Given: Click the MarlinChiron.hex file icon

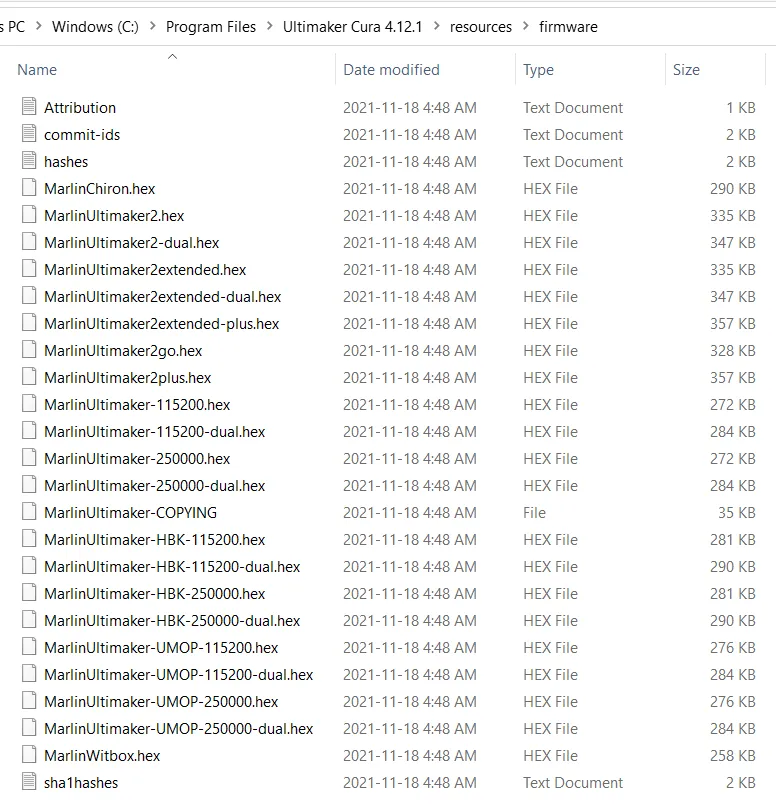Looking at the screenshot, I should click(29, 188).
